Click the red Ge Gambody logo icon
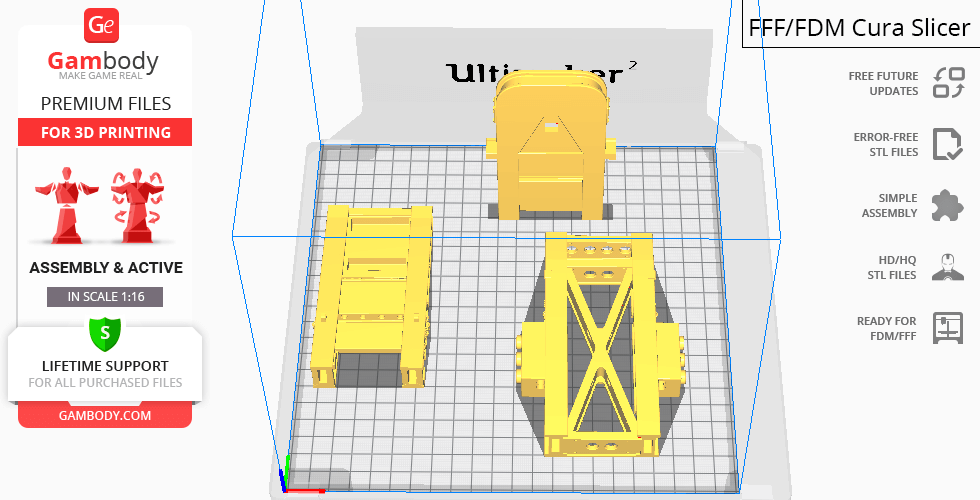The width and height of the screenshot is (980, 500). pyautogui.click(x=101, y=25)
